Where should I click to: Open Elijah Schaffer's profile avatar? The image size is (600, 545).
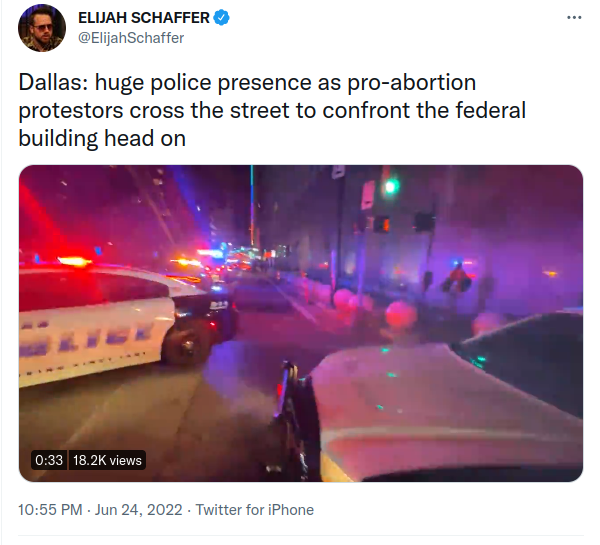point(42,28)
